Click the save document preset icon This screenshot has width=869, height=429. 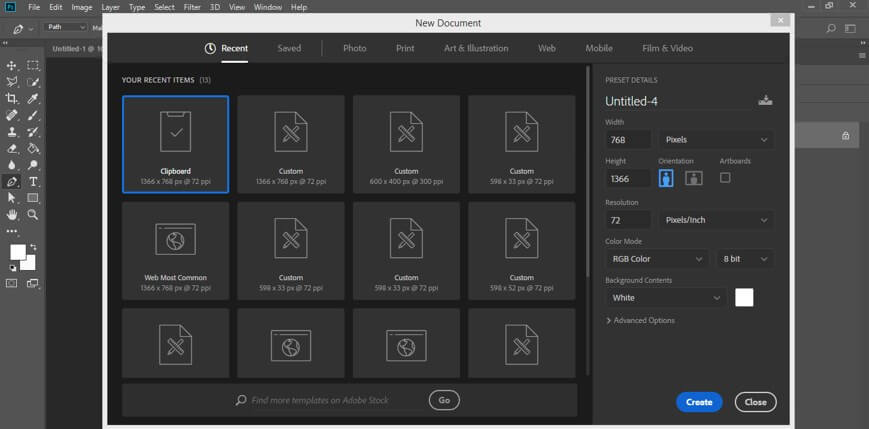[x=765, y=100]
